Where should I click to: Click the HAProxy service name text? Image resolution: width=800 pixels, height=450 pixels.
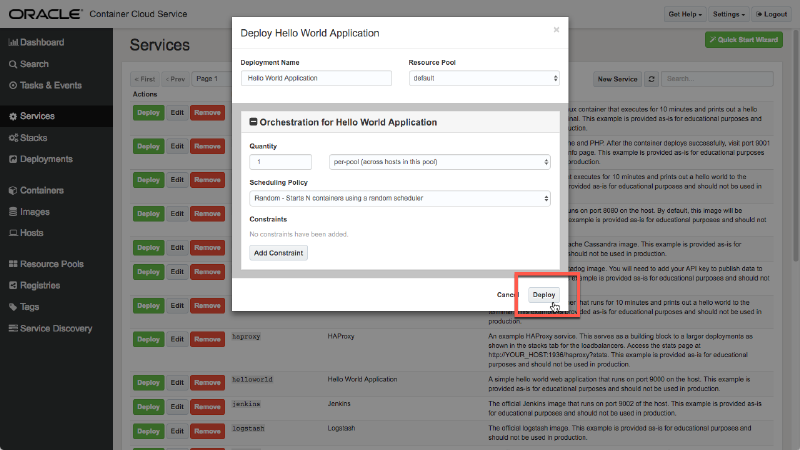pyautogui.click(x=341, y=337)
